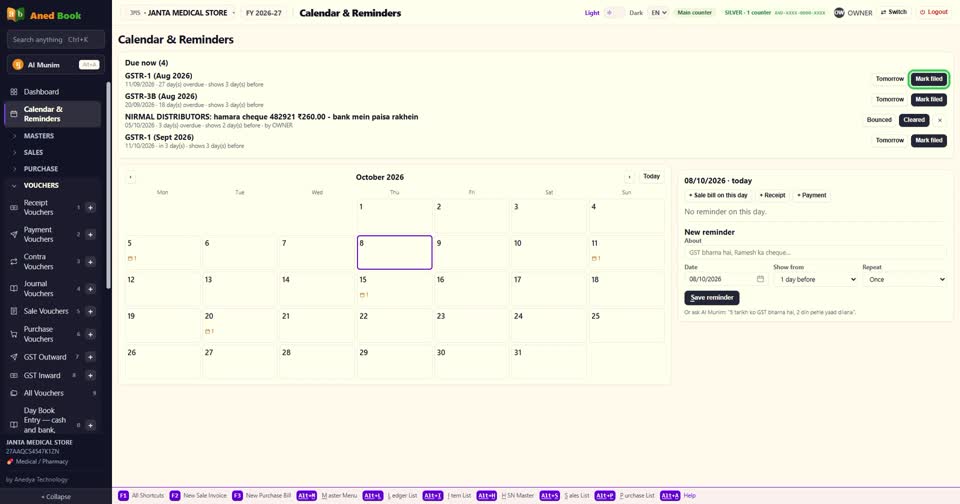Click Alt+L Ledger List shortcut
Screen dimensions: 960x504
390,495
